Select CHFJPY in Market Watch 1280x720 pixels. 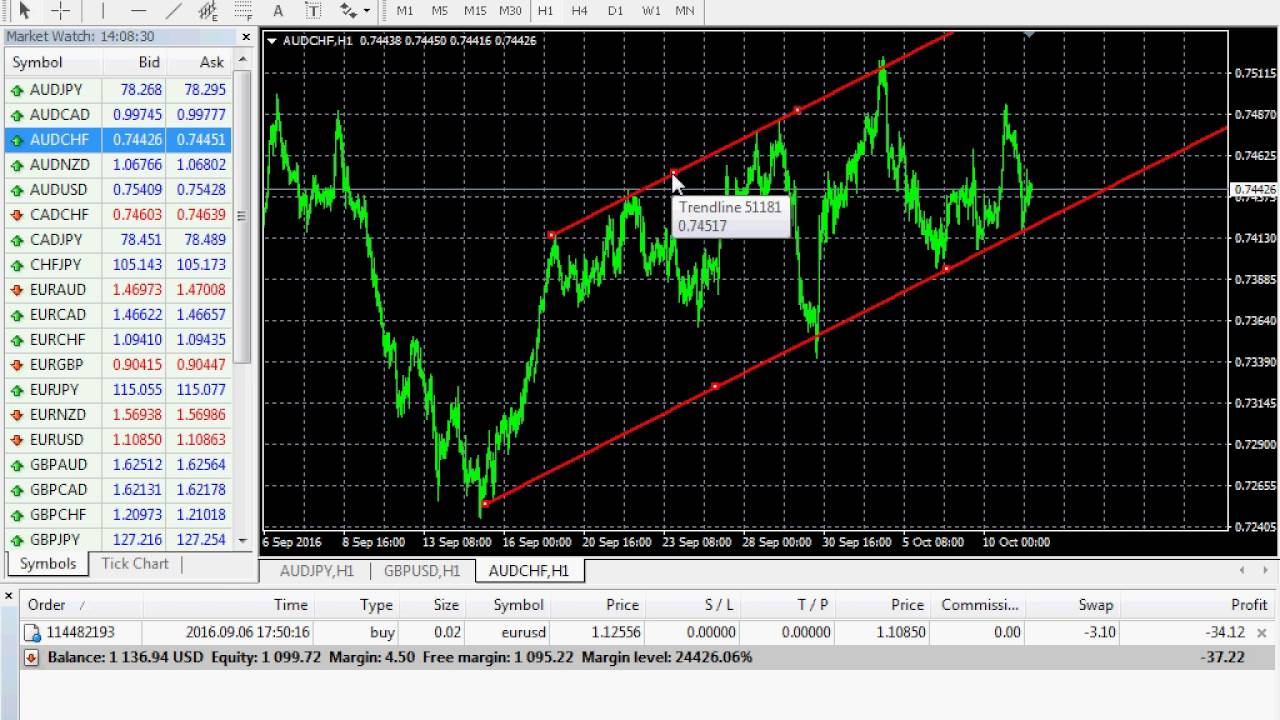click(118, 265)
